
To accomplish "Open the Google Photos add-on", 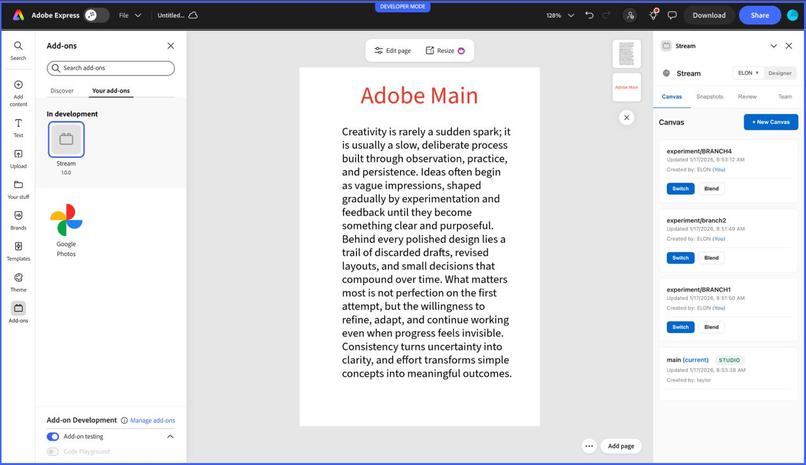I will tap(66, 220).
